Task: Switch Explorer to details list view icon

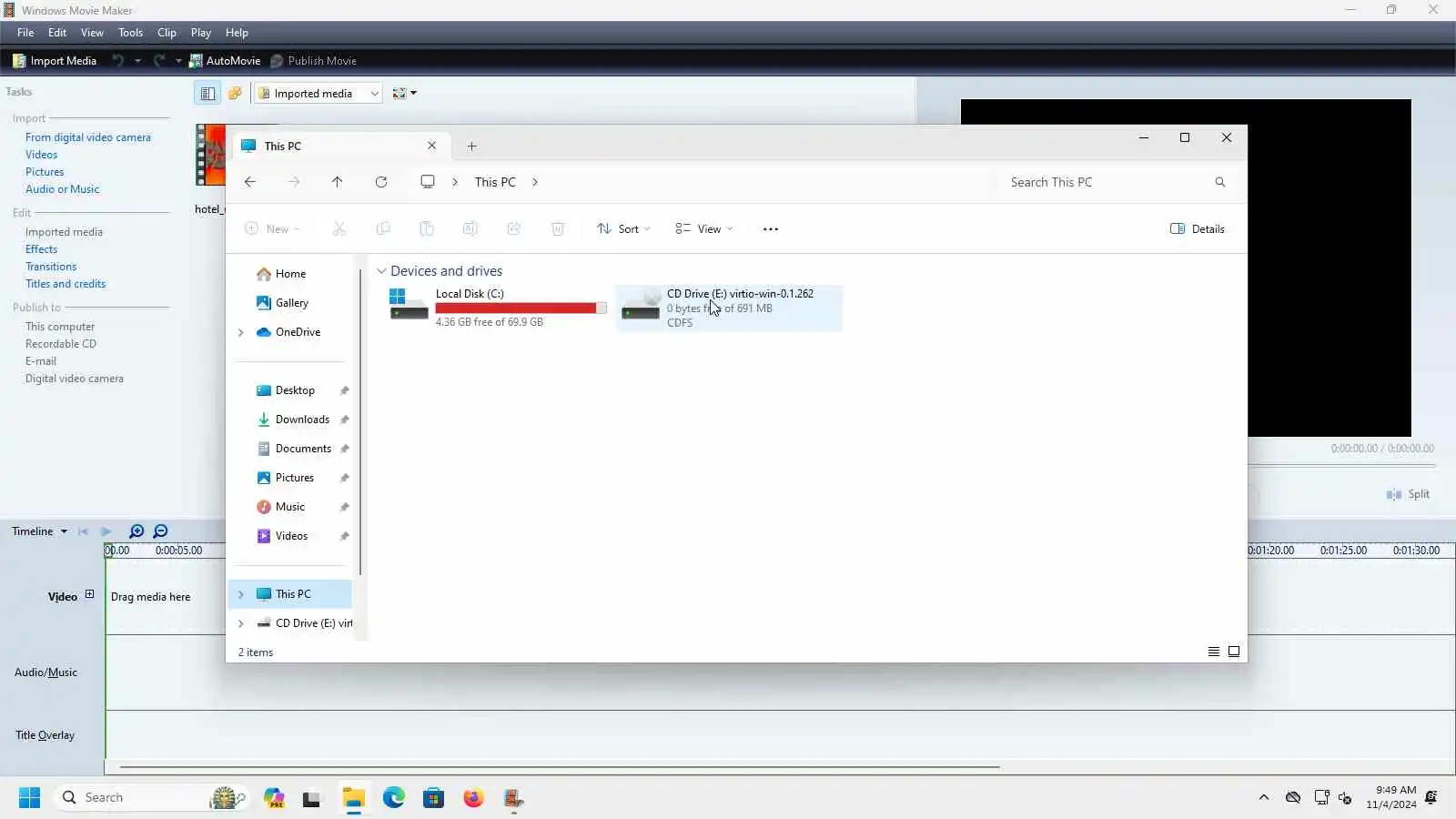Action: coord(1214,652)
